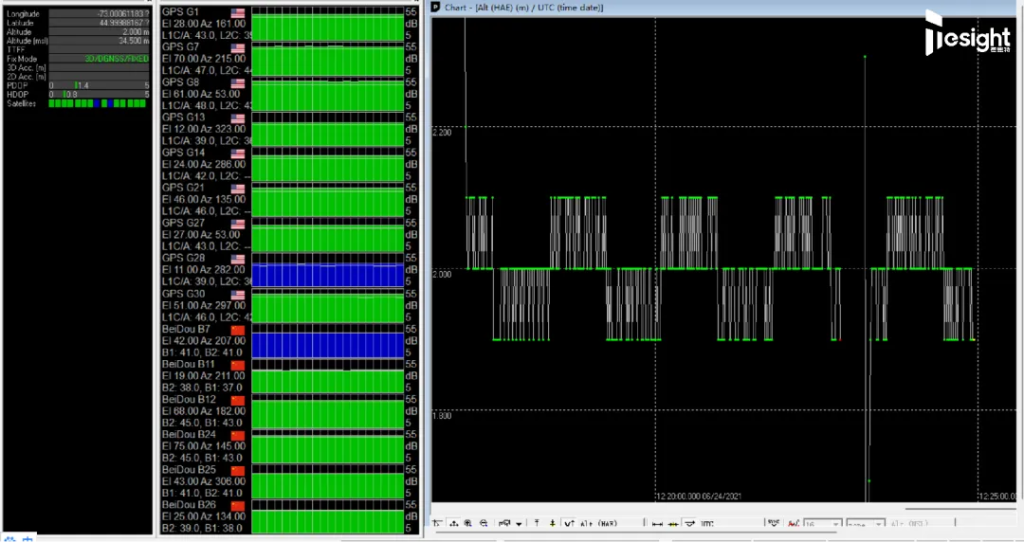Click the US flag on GPS G1 row
The width and height of the screenshot is (1024, 542).
tap(238, 12)
